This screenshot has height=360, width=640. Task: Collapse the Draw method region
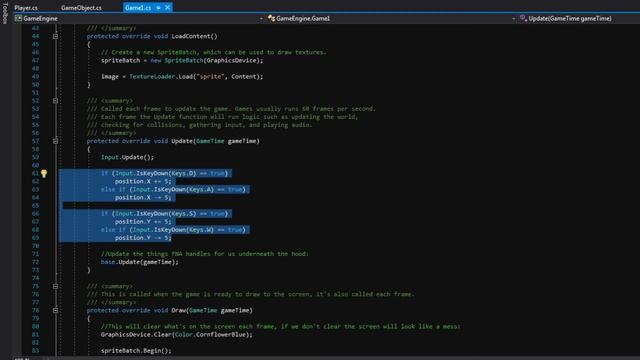(55, 311)
